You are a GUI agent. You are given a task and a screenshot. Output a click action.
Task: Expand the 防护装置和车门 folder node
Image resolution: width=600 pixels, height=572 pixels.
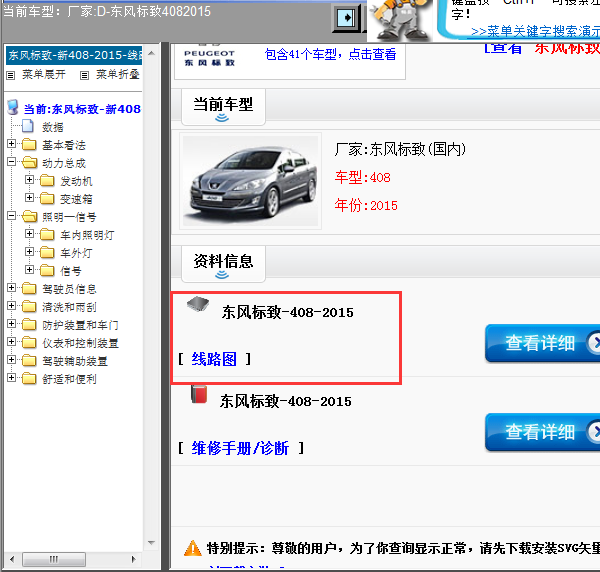(x=11, y=324)
